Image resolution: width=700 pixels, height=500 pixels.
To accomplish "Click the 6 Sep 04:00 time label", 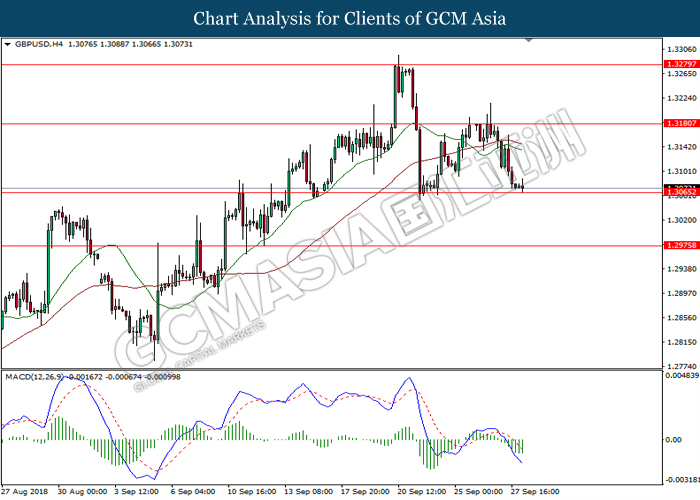I will coord(193,492).
